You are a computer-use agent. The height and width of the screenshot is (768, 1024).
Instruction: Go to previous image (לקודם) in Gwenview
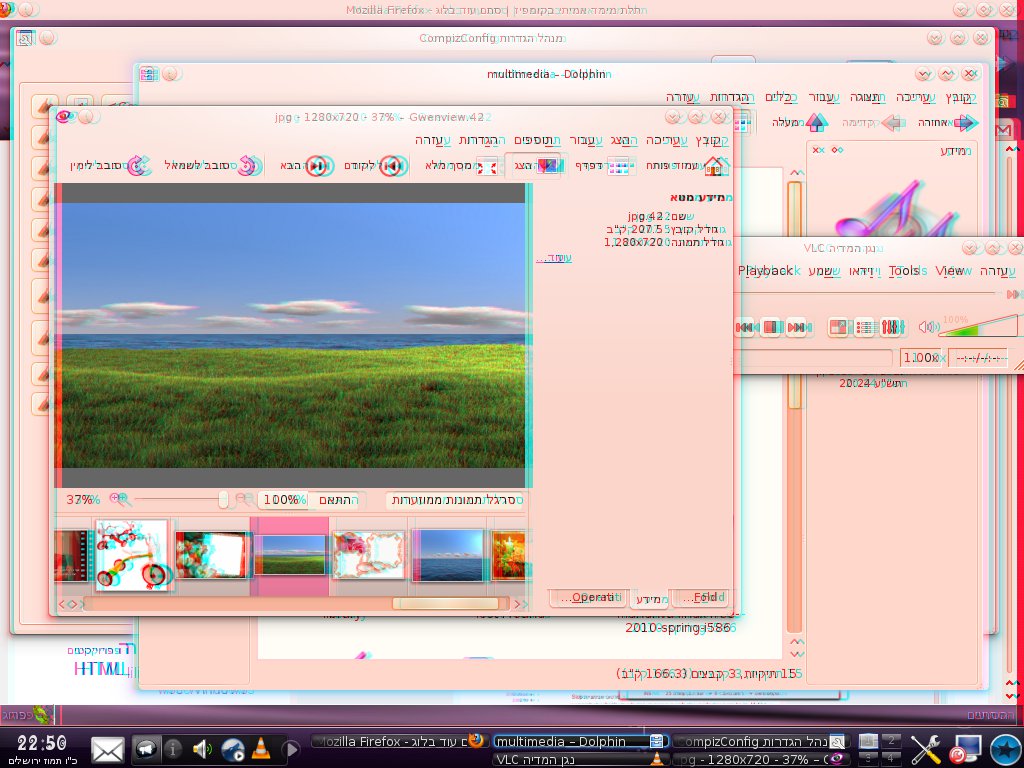376,166
